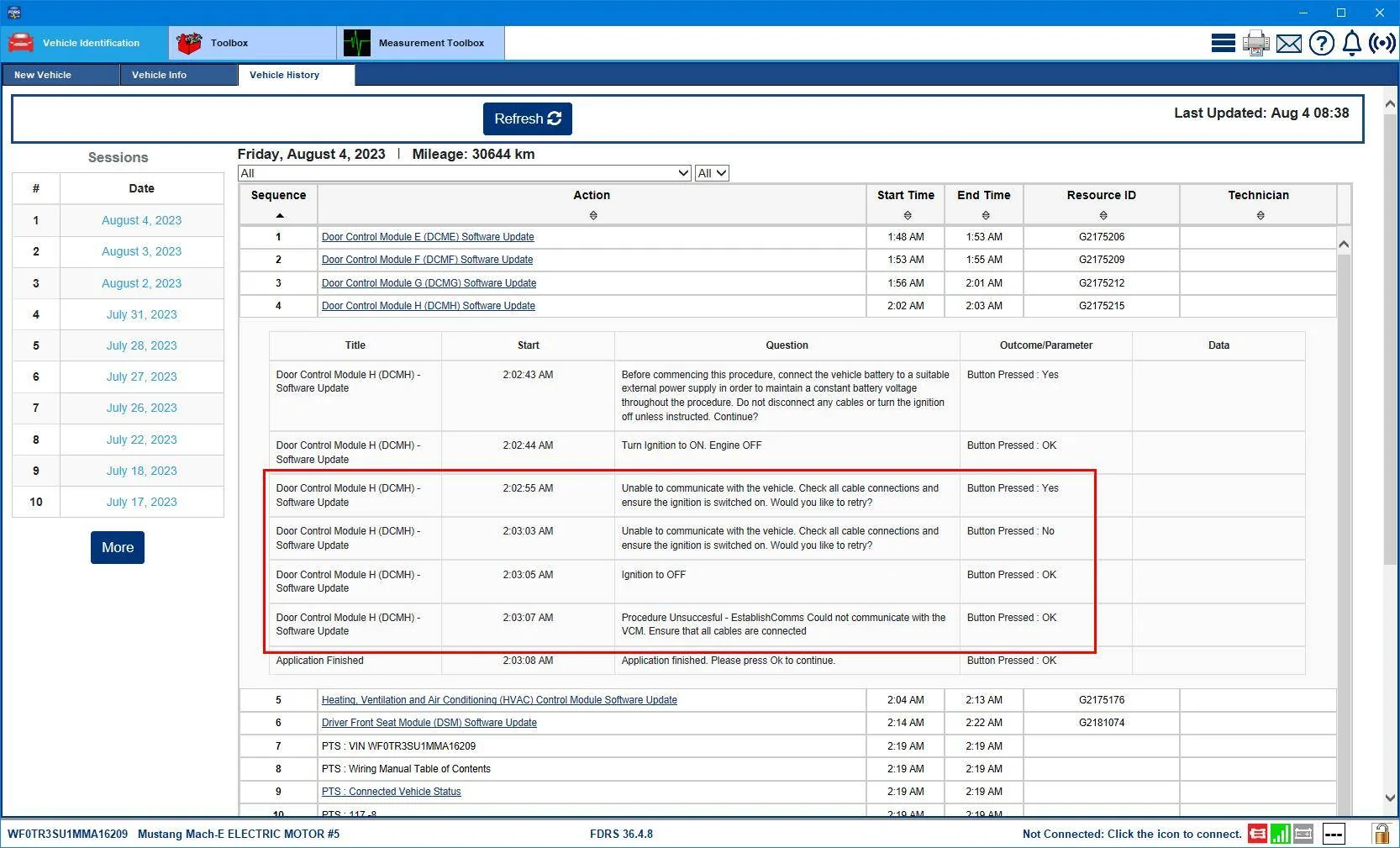Open the July 31, 2023 session
This screenshot has width=1400, height=848.
coord(141,314)
